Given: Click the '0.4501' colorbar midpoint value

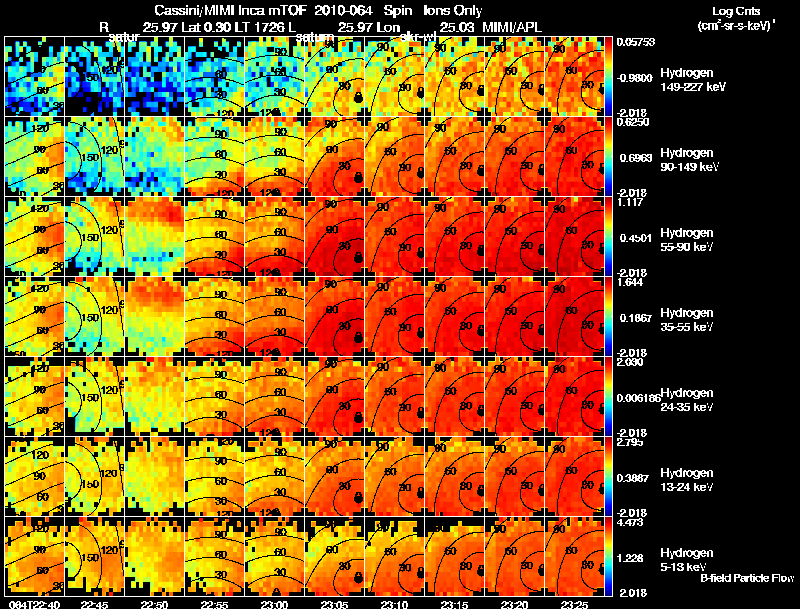Looking at the screenshot, I should tap(634, 238).
